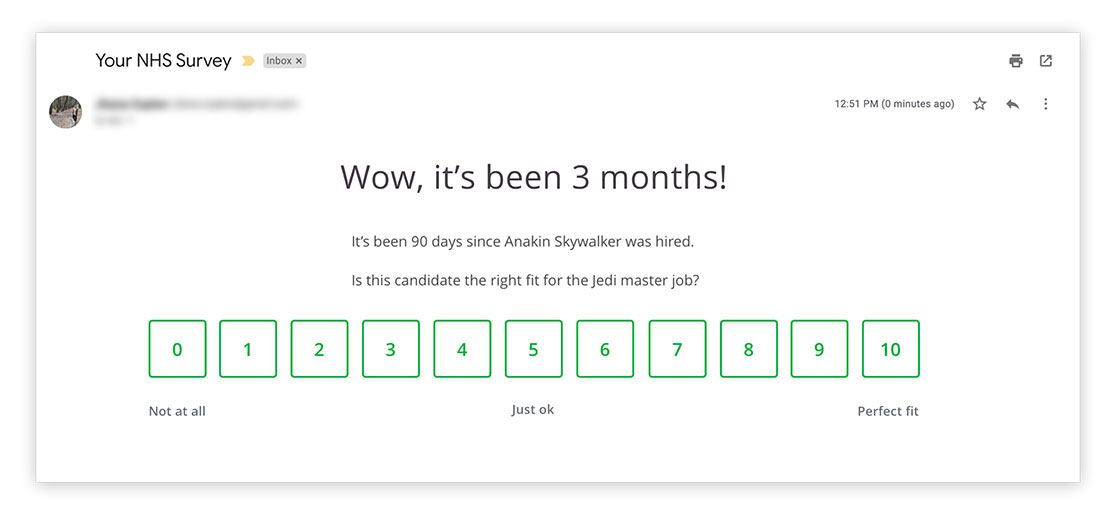Click the rating box labeled 6
This screenshot has width=1116, height=514.
click(x=605, y=349)
